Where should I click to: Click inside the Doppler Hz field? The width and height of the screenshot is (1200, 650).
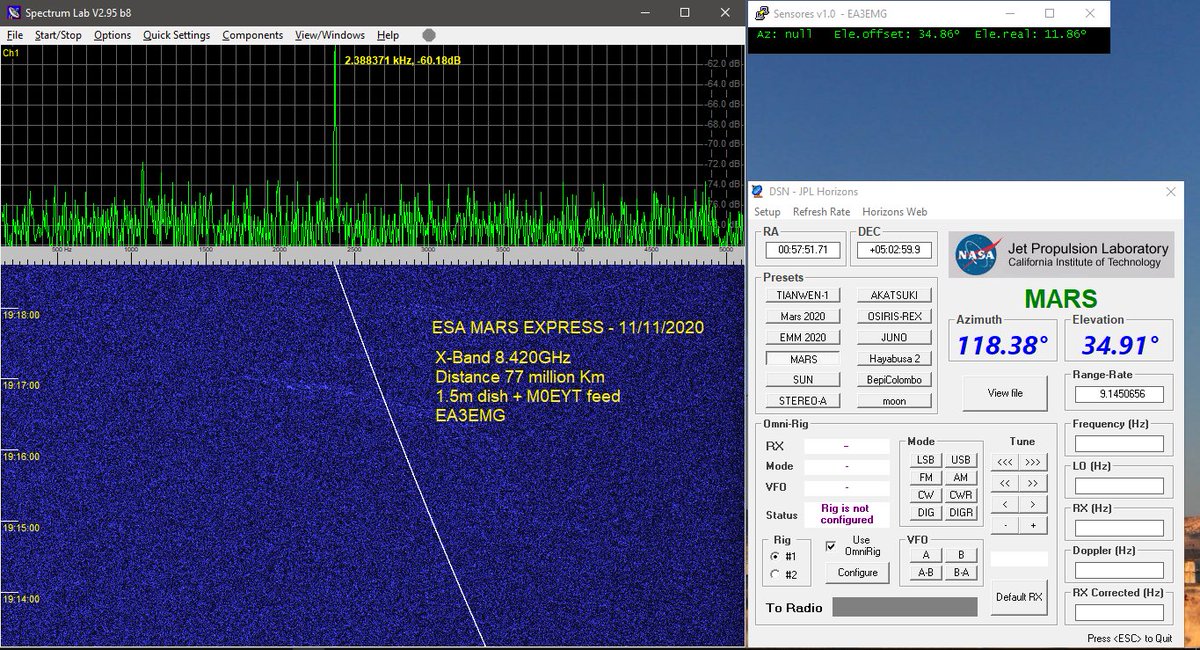(x=1117, y=570)
